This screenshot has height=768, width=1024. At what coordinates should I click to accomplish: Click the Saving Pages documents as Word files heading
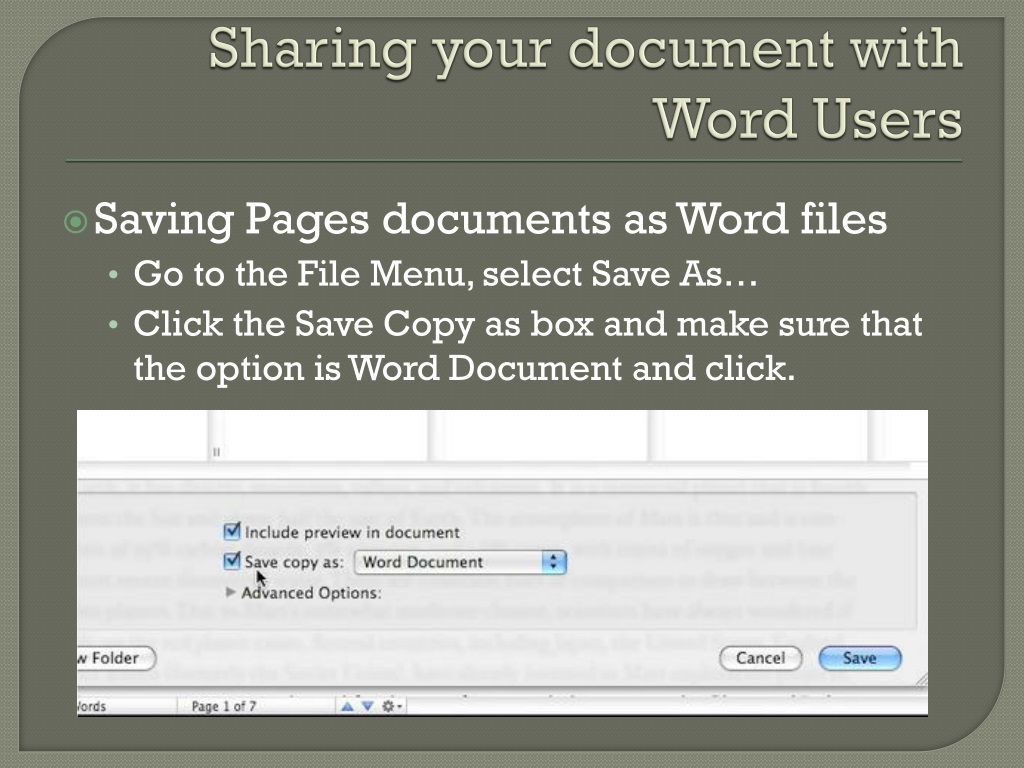point(490,219)
